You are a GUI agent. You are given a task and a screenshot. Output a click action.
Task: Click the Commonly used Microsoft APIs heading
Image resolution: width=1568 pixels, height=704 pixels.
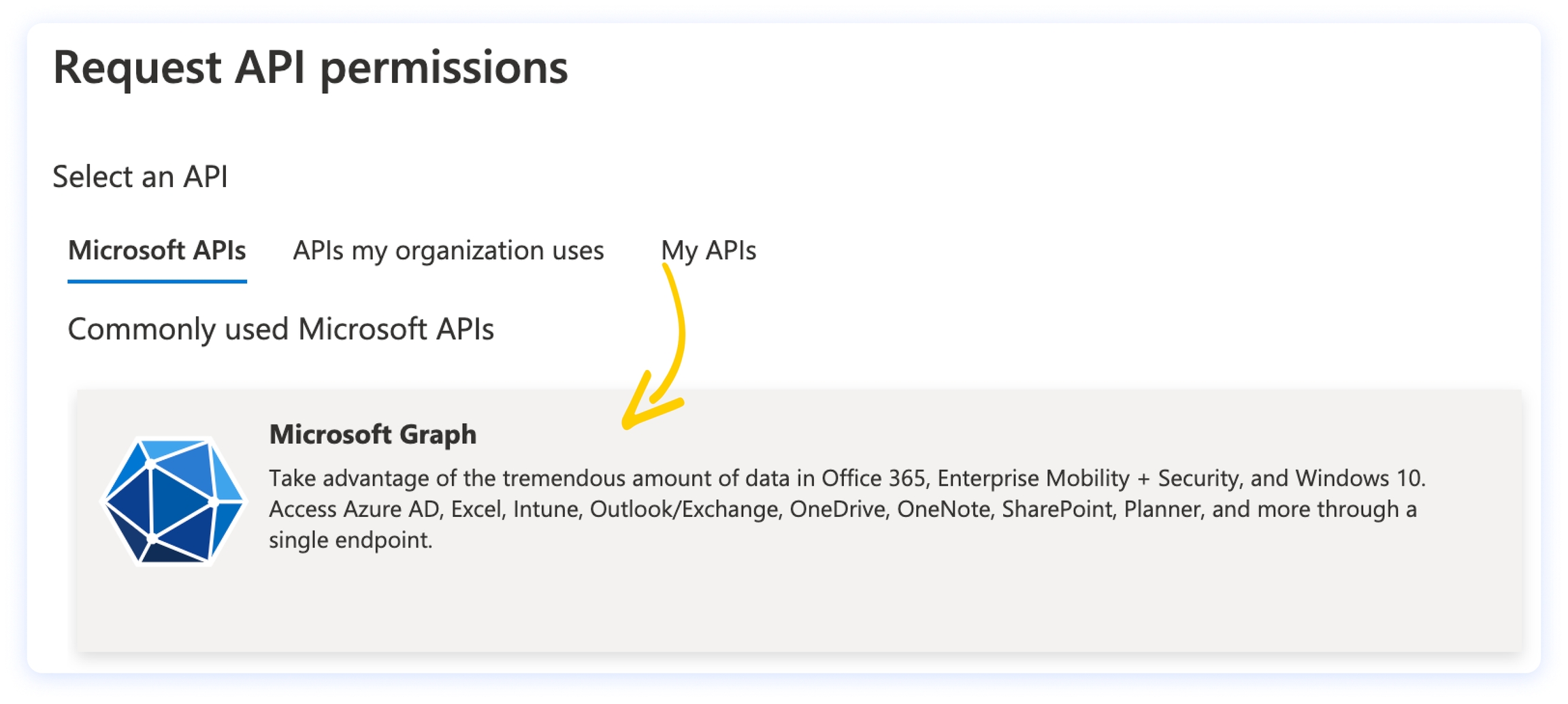click(x=280, y=330)
